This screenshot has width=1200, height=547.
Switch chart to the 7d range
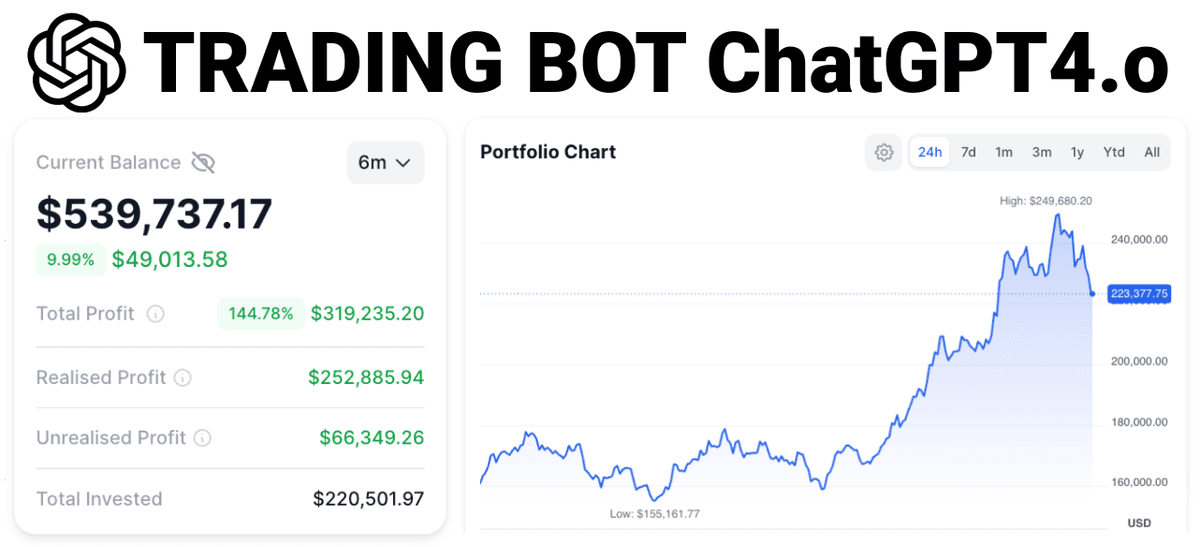968,152
